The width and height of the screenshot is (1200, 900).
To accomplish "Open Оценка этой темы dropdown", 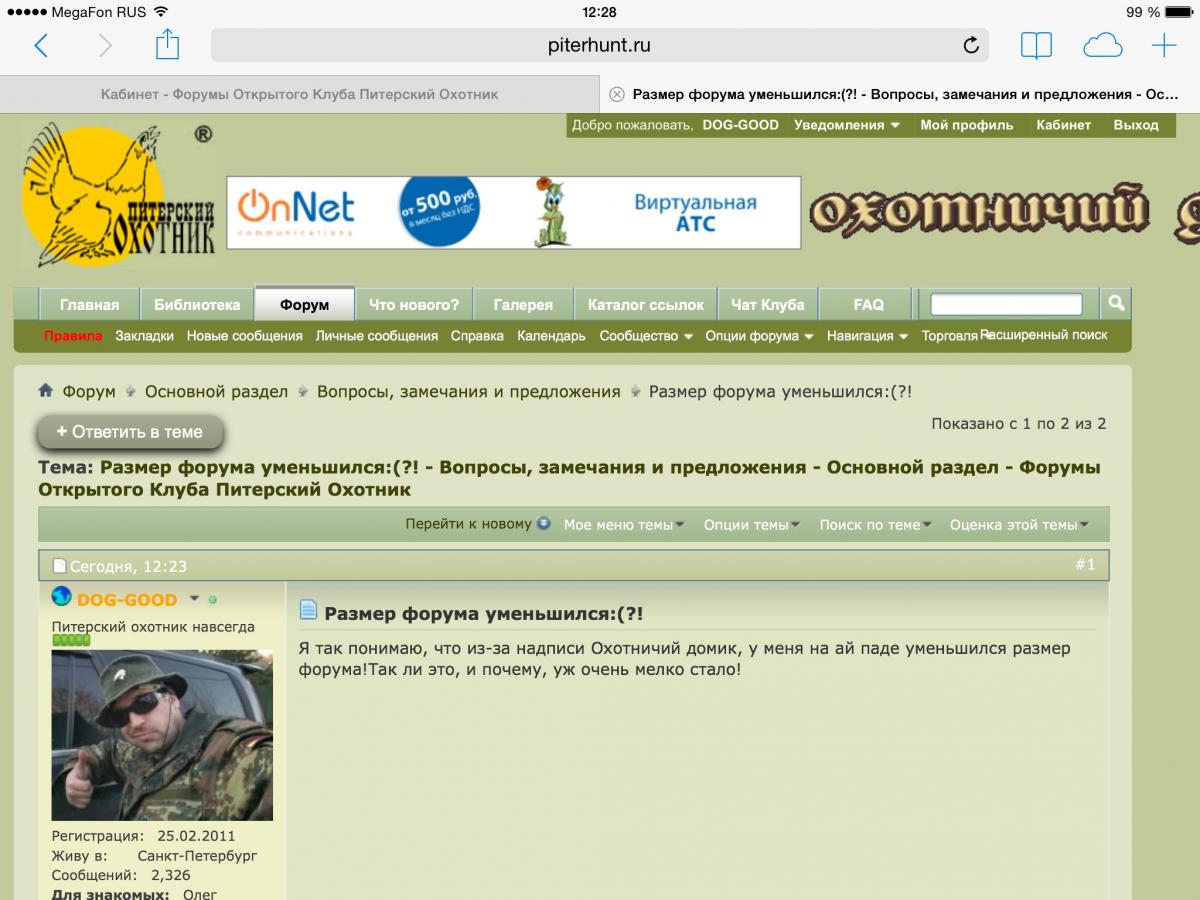I will click(x=1019, y=524).
